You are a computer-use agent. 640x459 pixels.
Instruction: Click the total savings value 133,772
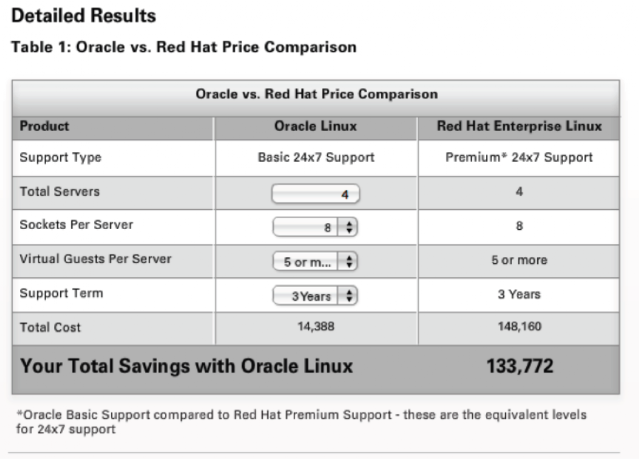[x=520, y=366]
